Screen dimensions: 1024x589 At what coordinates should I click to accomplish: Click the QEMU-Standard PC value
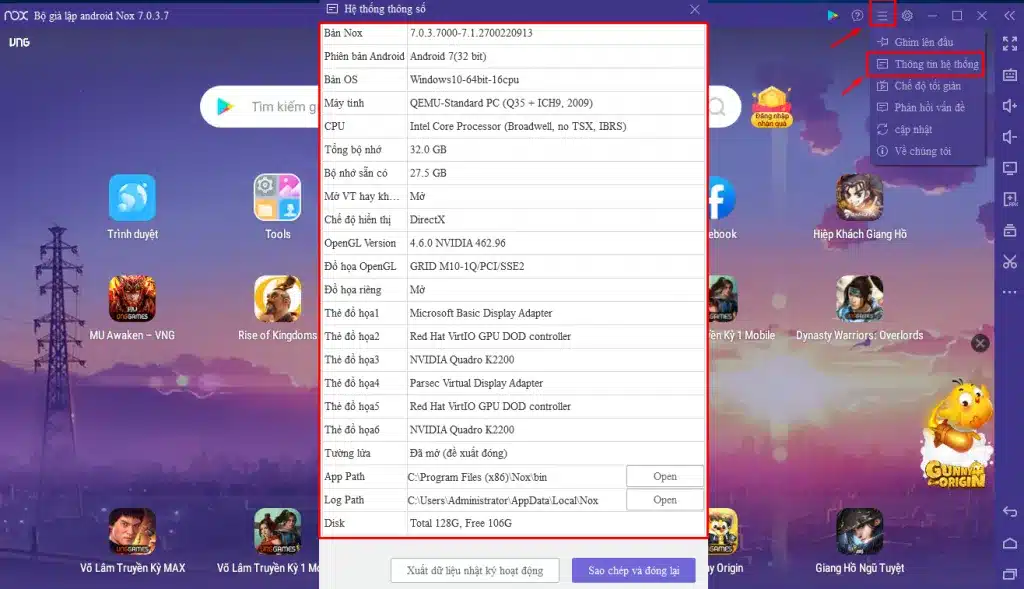pyautogui.click(x=501, y=103)
